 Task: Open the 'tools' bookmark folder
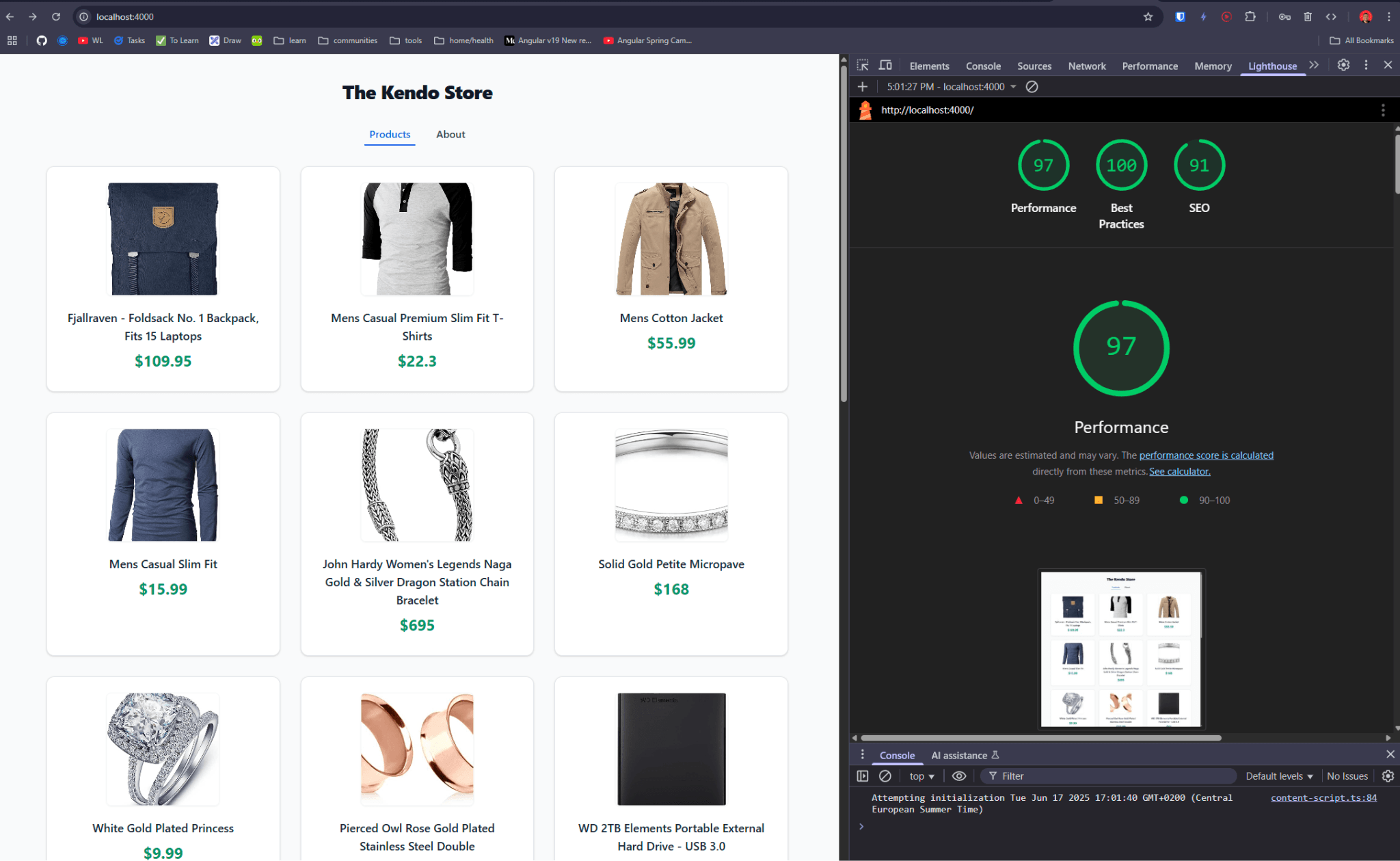(x=406, y=40)
